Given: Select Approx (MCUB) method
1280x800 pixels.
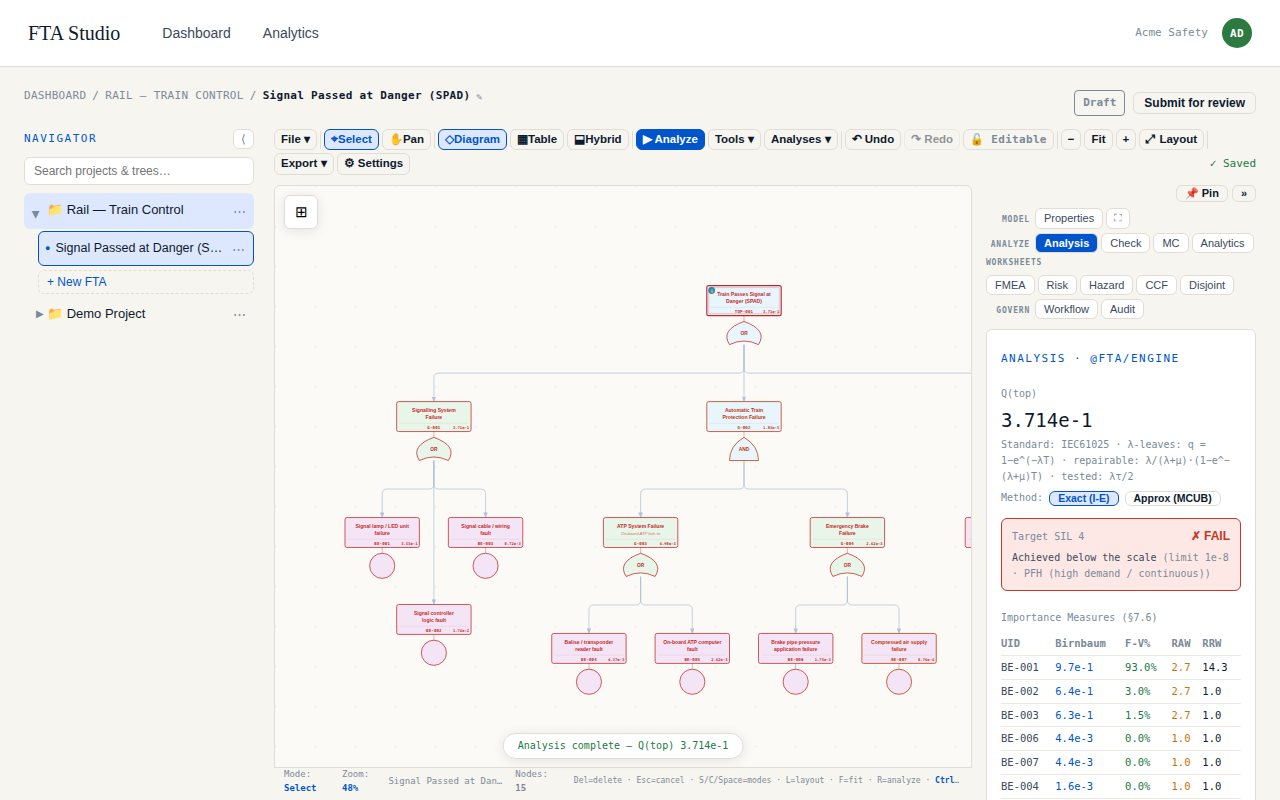Looking at the screenshot, I should [1173, 498].
